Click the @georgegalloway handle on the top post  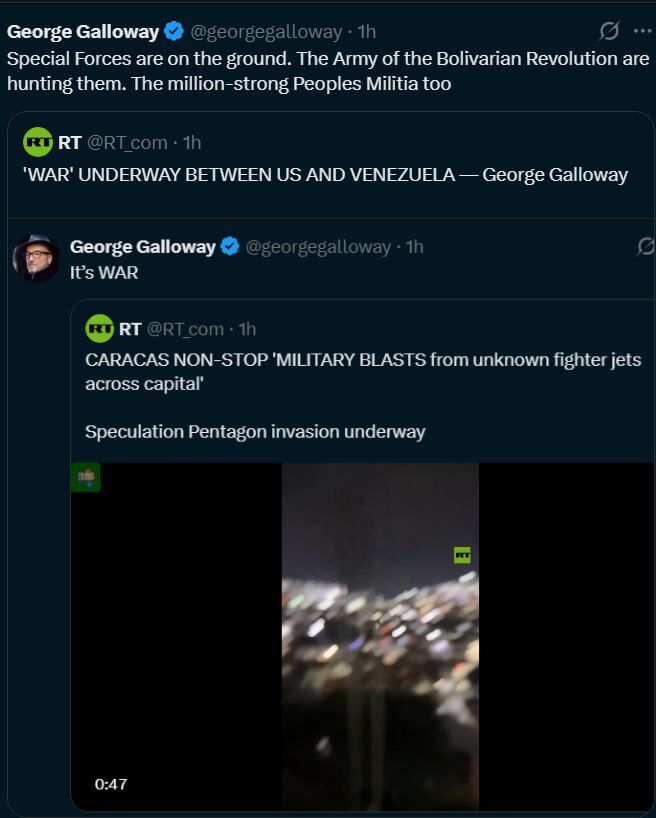point(266,32)
